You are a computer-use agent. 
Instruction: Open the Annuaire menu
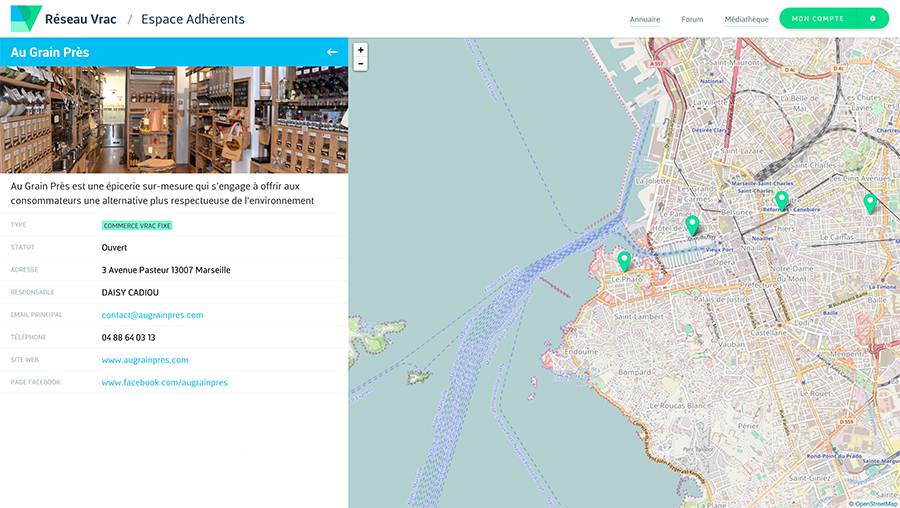point(645,20)
